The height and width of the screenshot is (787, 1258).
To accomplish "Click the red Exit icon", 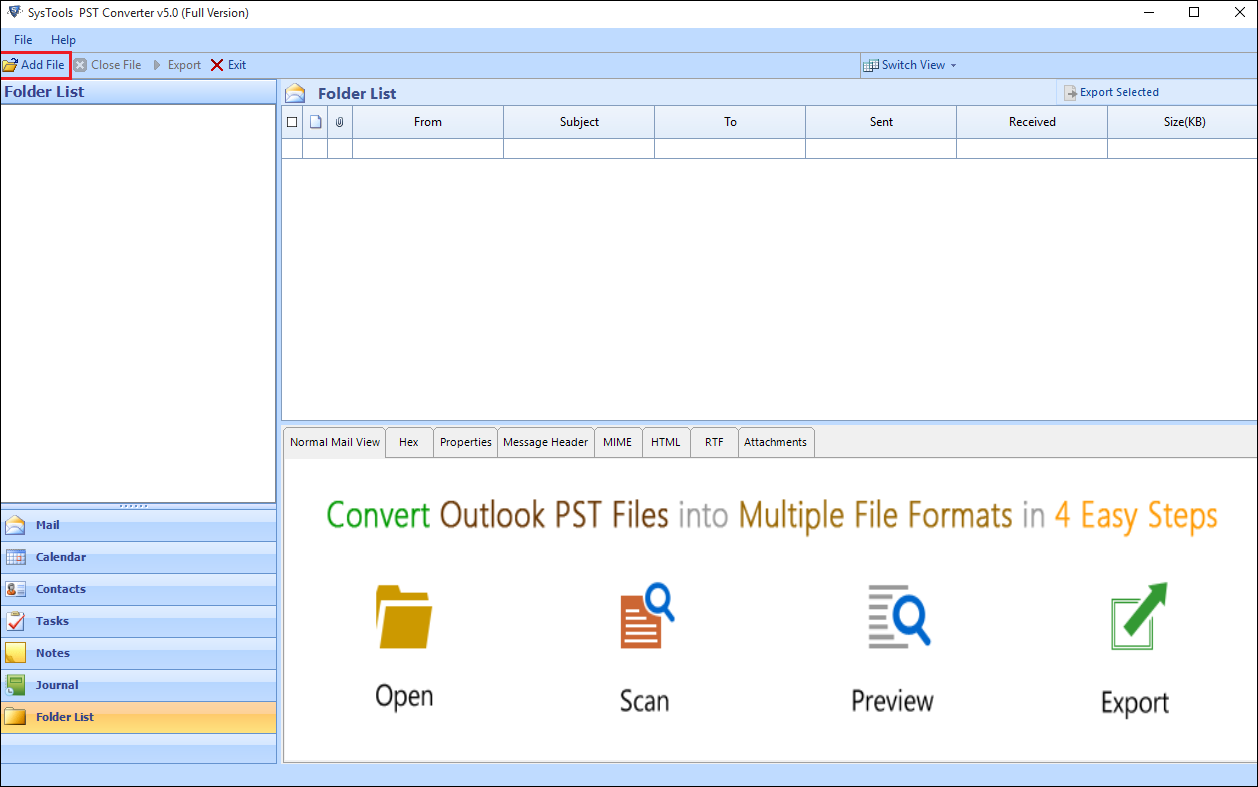I will tap(217, 65).
